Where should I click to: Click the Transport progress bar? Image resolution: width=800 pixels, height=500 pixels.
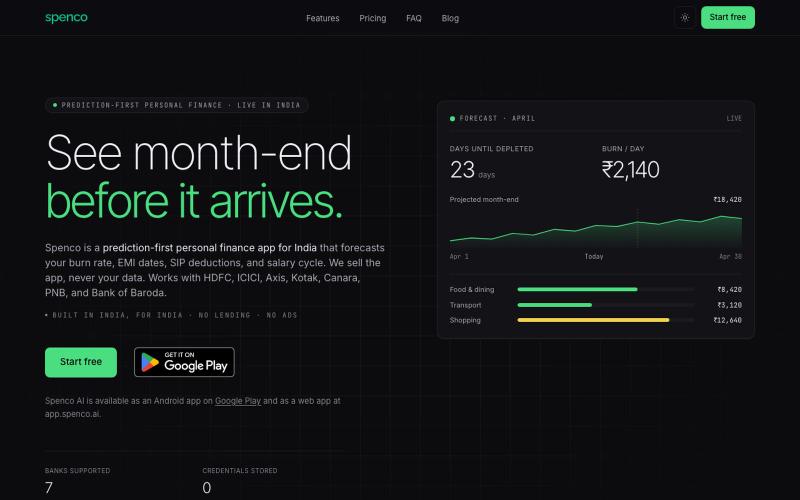click(x=606, y=305)
